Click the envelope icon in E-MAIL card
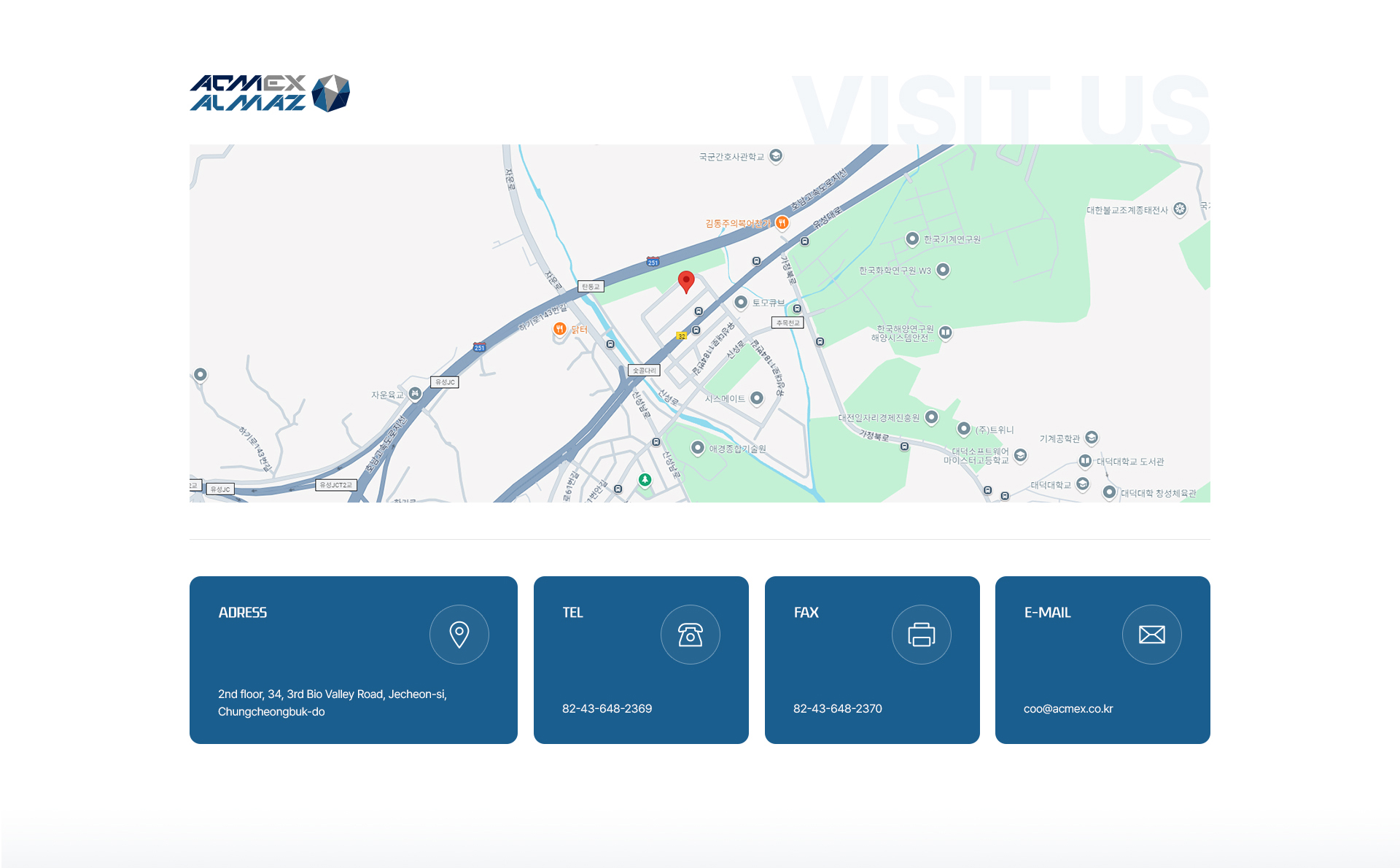 click(x=1151, y=635)
